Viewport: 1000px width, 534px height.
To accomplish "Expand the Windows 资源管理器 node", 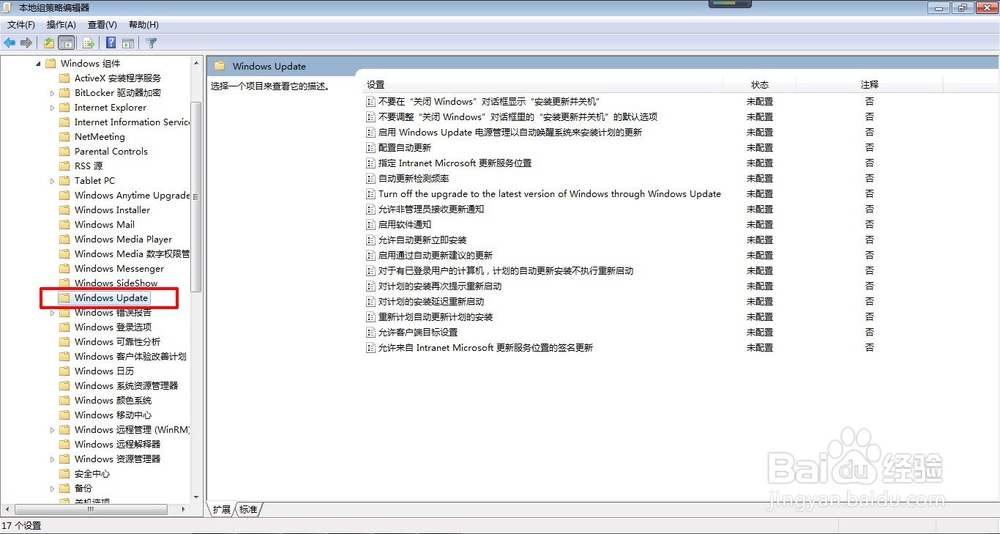I will coord(52,459).
